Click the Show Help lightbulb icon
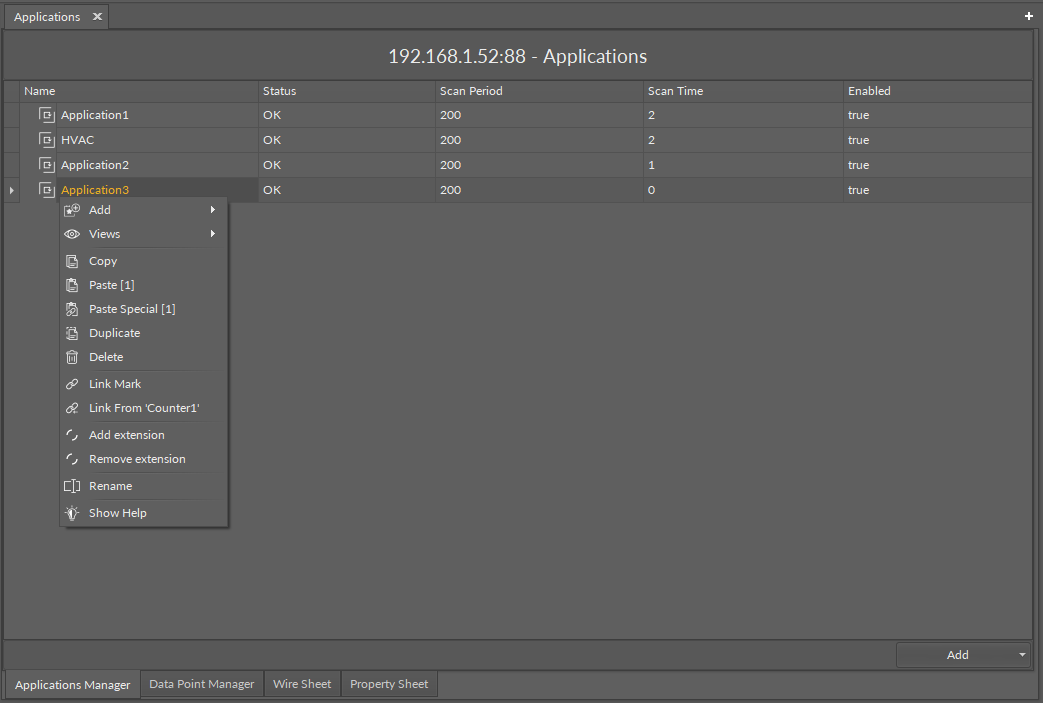The image size is (1043, 703). click(x=72, y=513)
